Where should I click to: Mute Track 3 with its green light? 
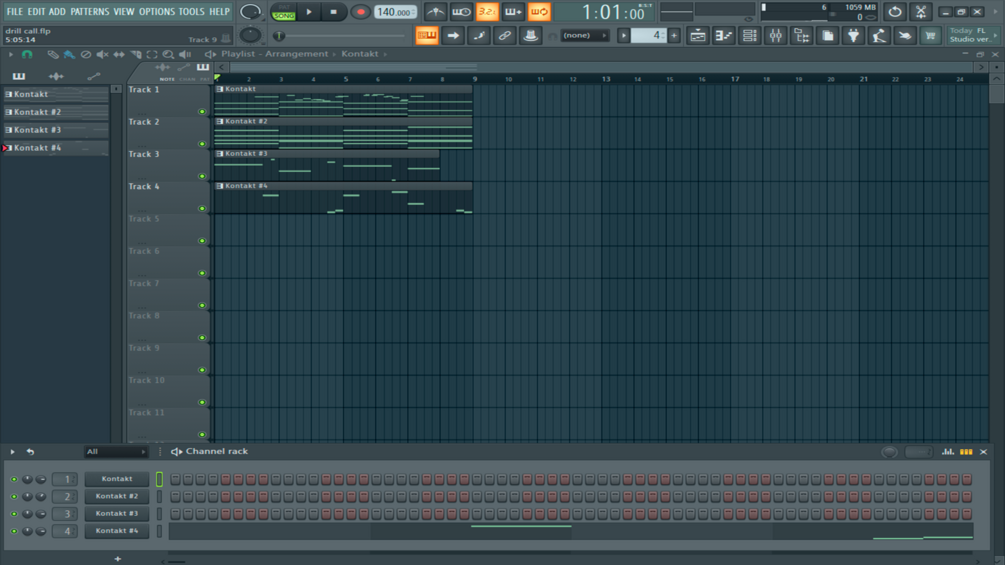(x=202, y=176)
